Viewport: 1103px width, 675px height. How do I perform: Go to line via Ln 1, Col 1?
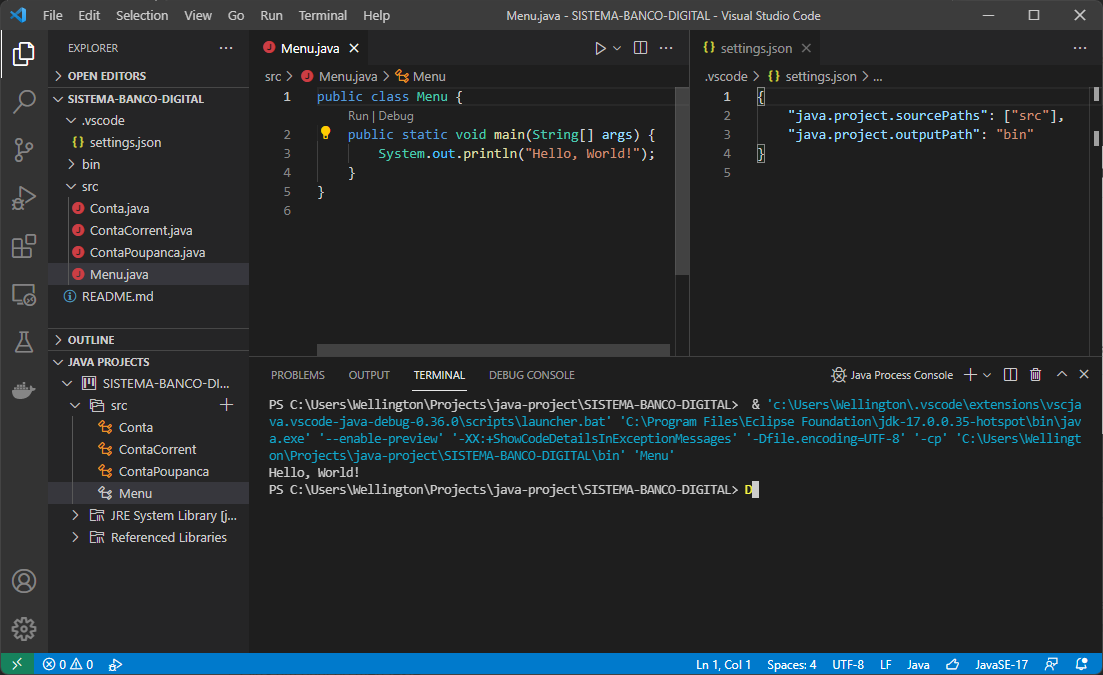coord(724,664)
